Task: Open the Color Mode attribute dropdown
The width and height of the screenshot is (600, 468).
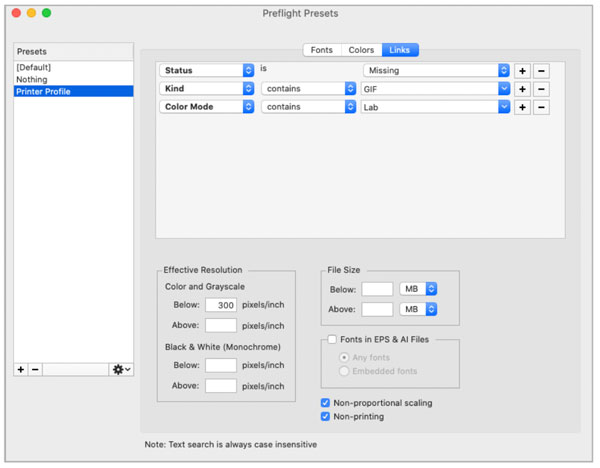Action: (207, 107)
